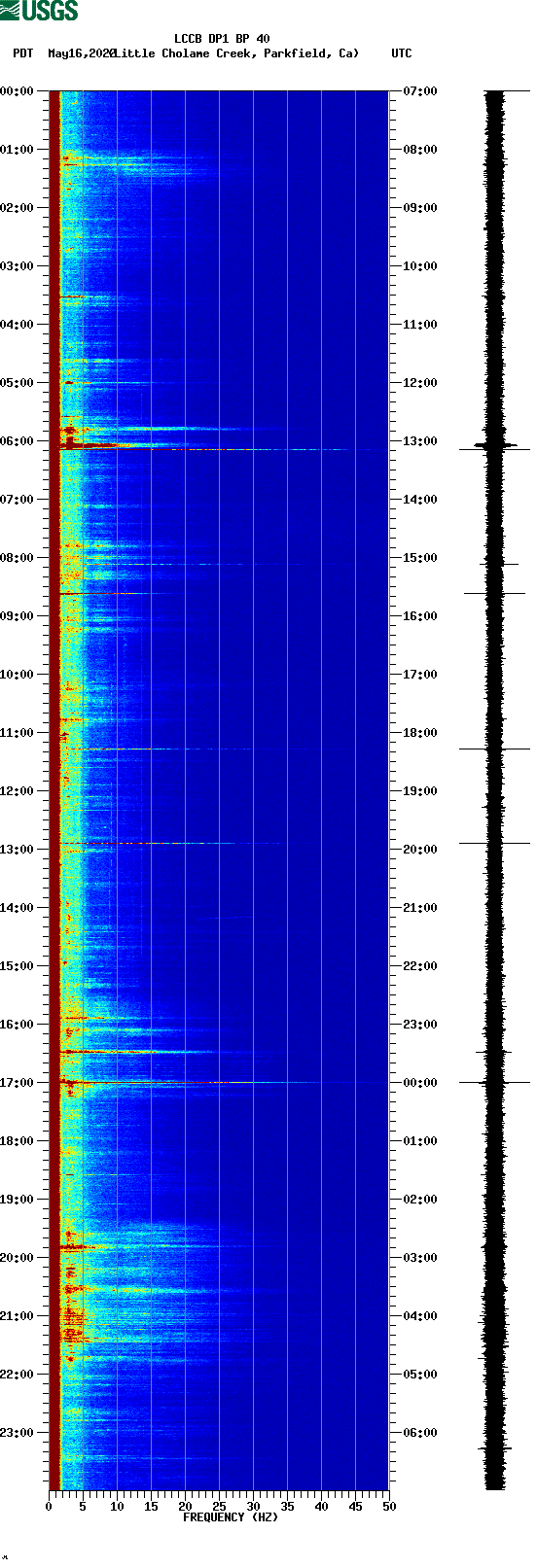
Task: Click the frequency tick label '35'
Action: (x=287, y=1508)
